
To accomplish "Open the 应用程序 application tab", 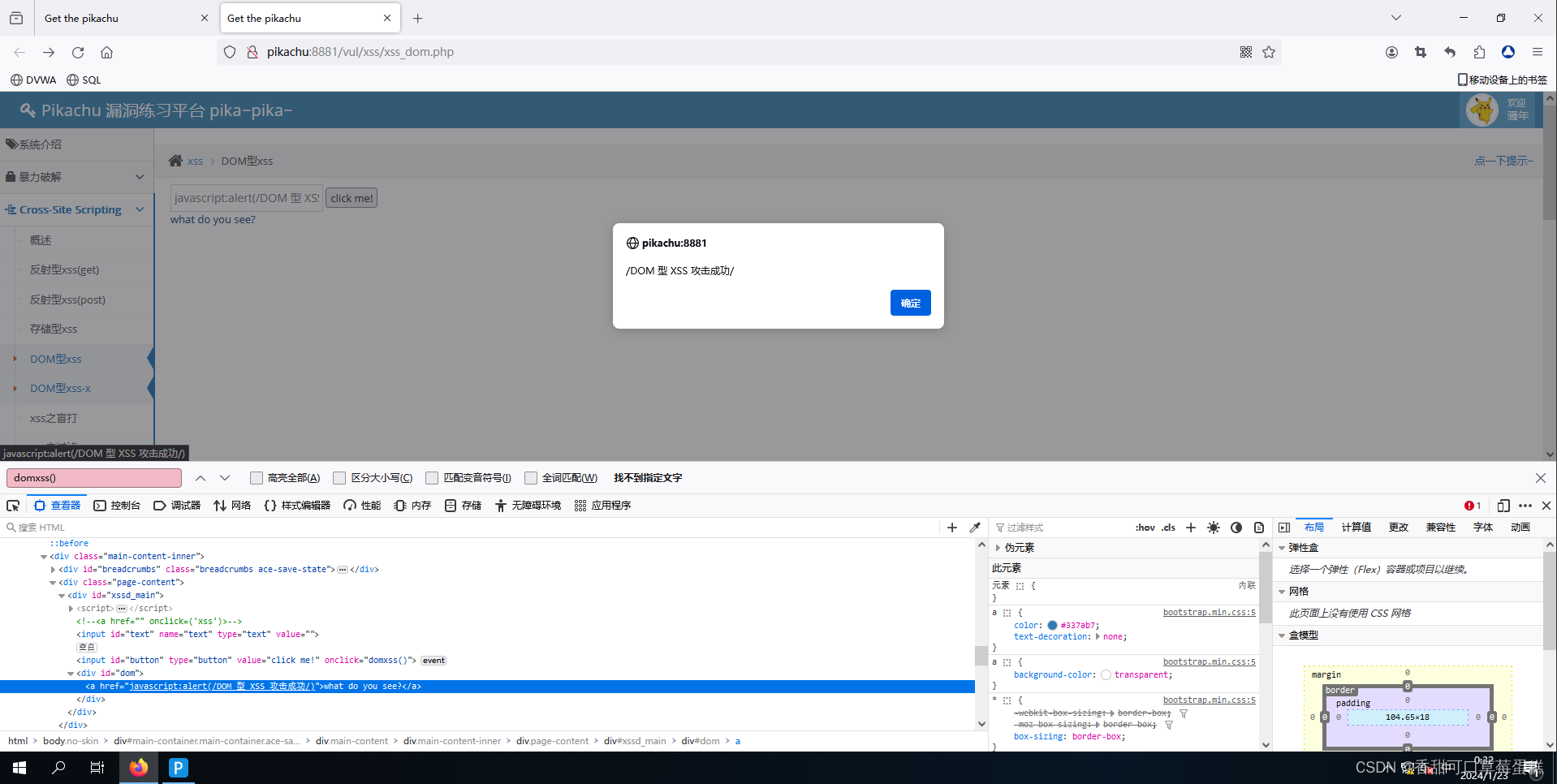I will point(602,506).
